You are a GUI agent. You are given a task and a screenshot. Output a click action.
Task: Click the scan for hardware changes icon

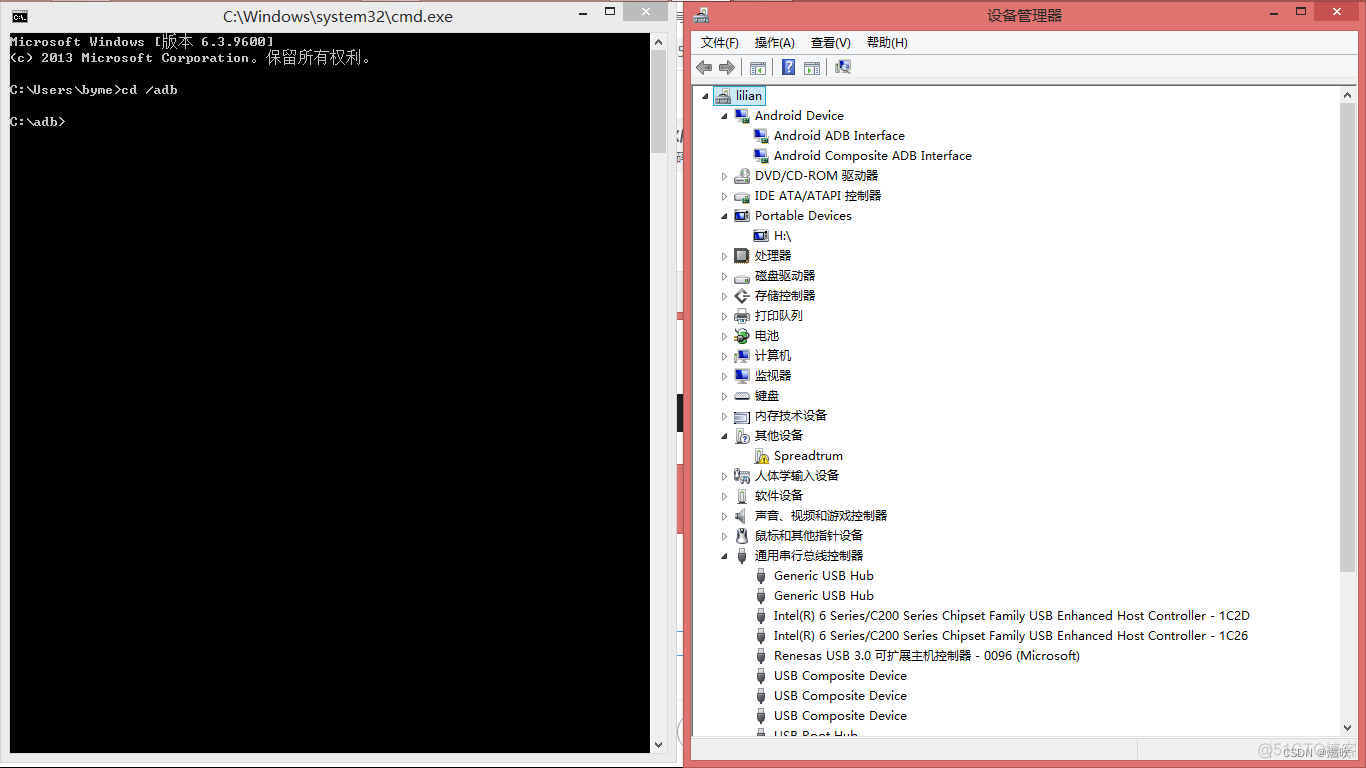pyautogui.click(x=843, y=67)
